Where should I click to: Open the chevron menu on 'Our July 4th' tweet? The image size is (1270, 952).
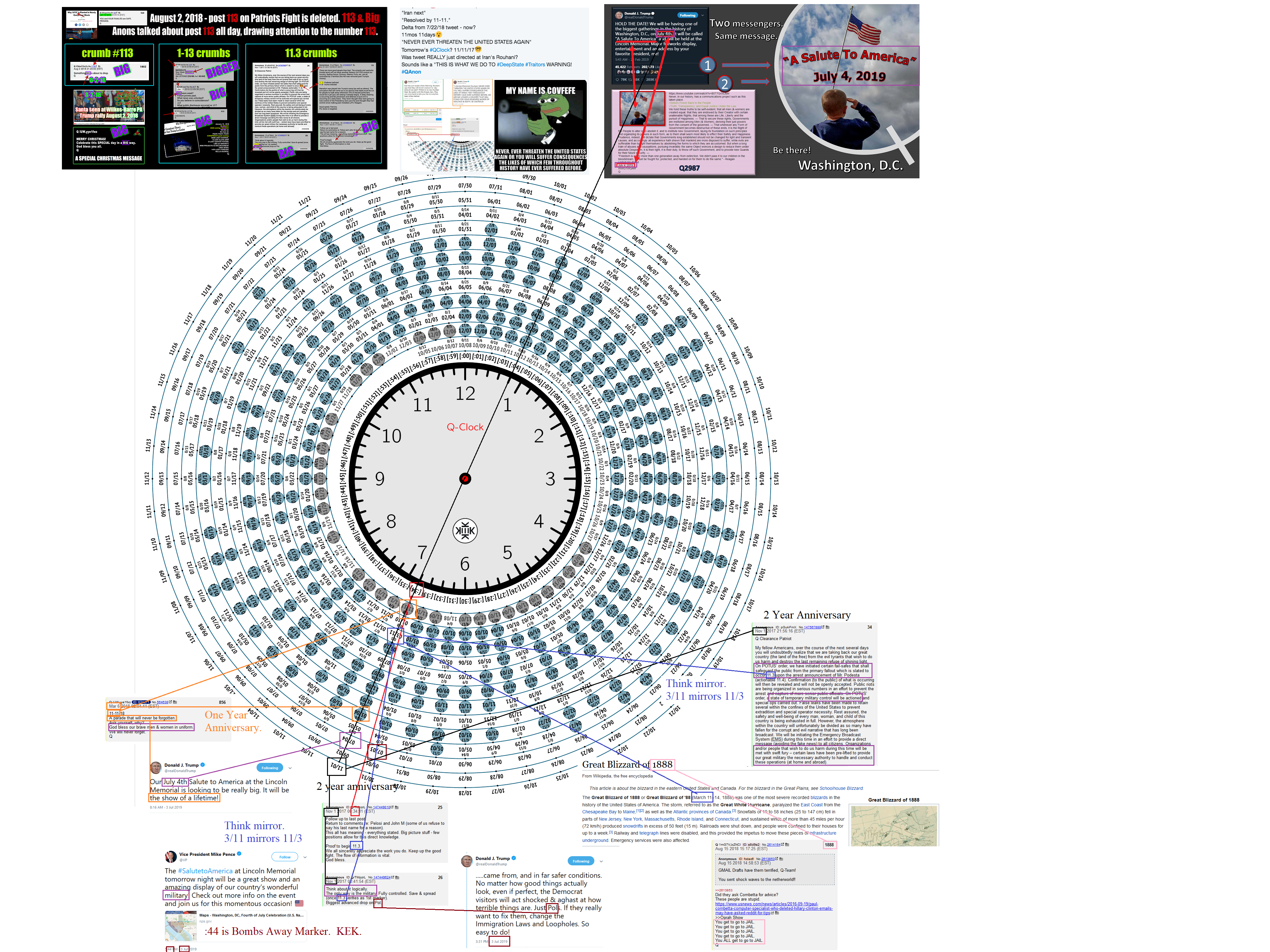pos(290,768)
